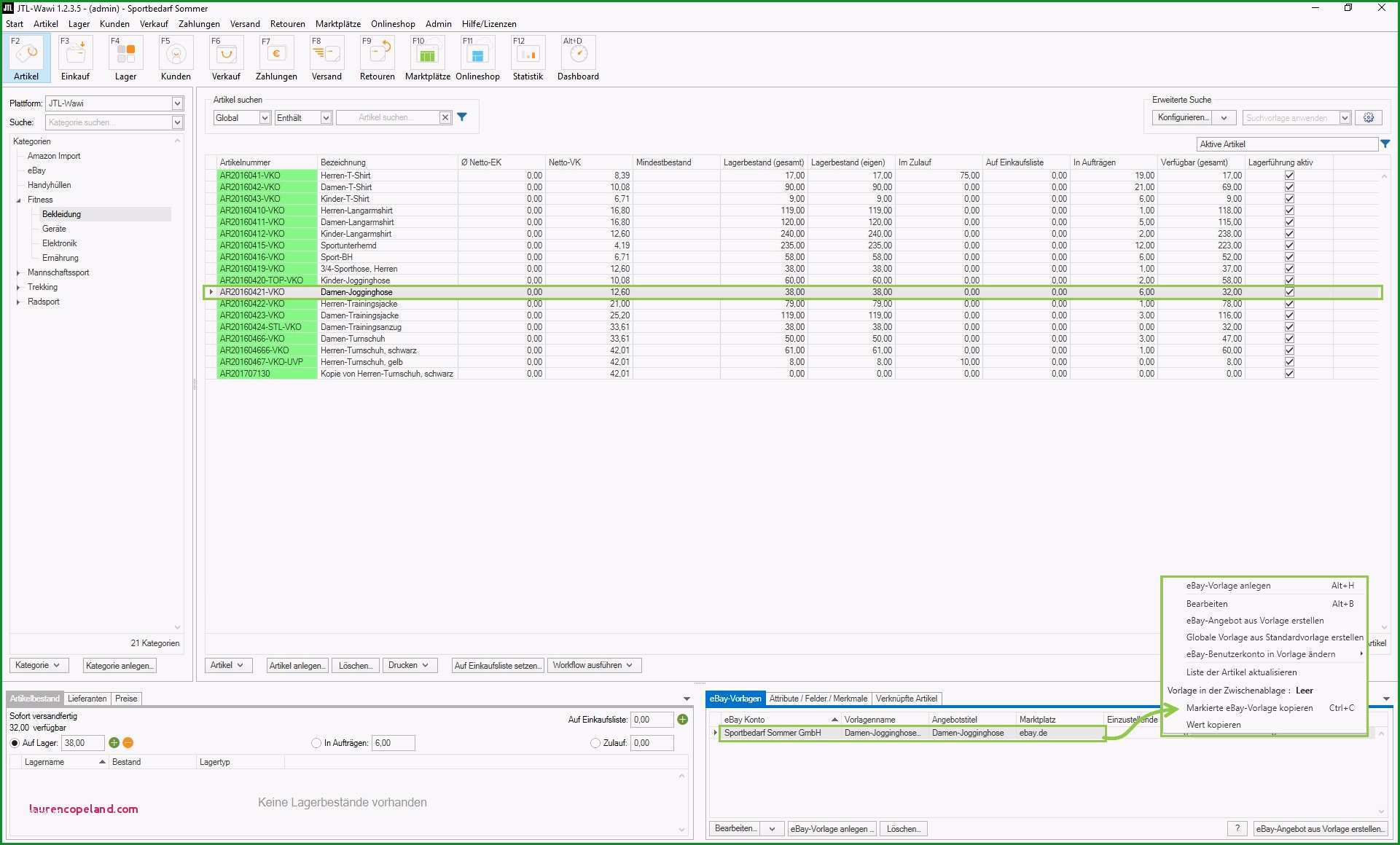This screenshot has width=1400, height=845.
Task: Click the Kategorie anlegen button
Action: 120,666
